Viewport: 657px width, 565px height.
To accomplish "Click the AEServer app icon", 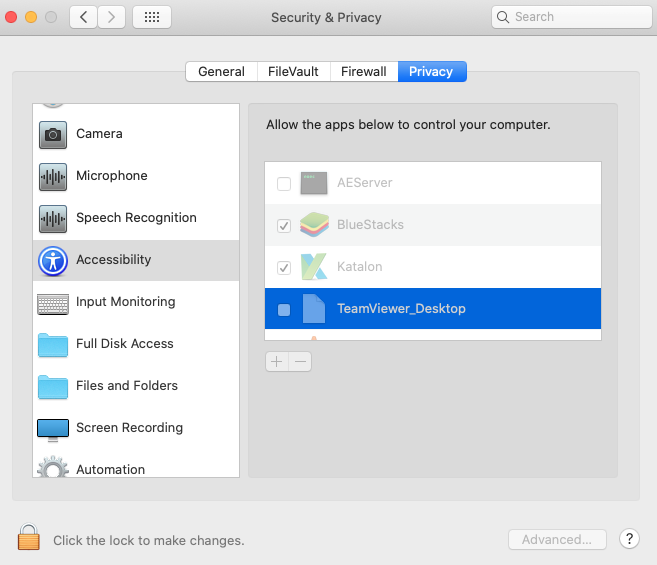I will click(x=314, y=183).
